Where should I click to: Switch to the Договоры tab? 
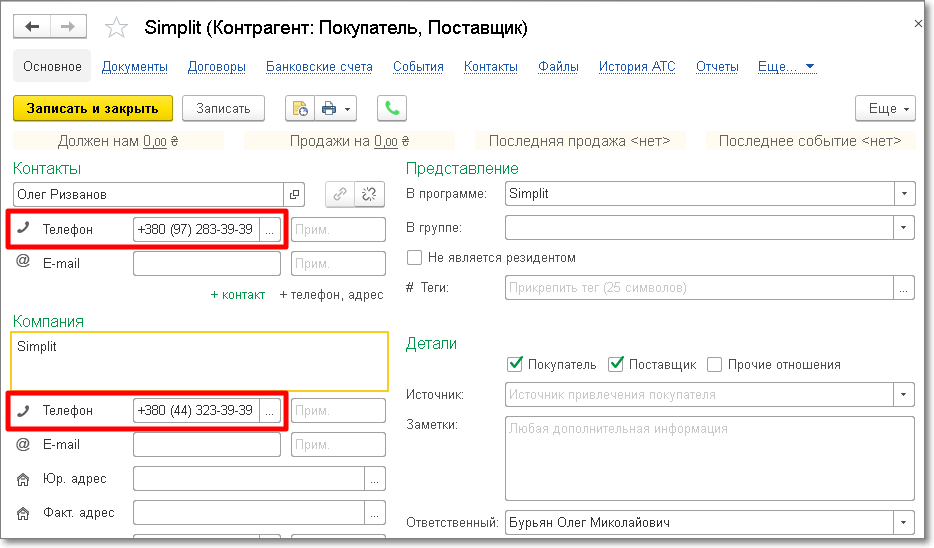pos(216,67)
